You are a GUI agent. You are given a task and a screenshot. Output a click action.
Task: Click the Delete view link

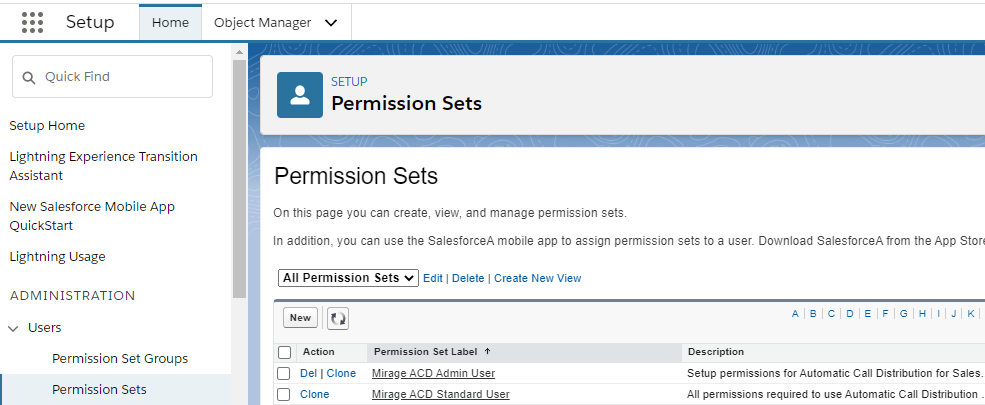click(468, 278)
